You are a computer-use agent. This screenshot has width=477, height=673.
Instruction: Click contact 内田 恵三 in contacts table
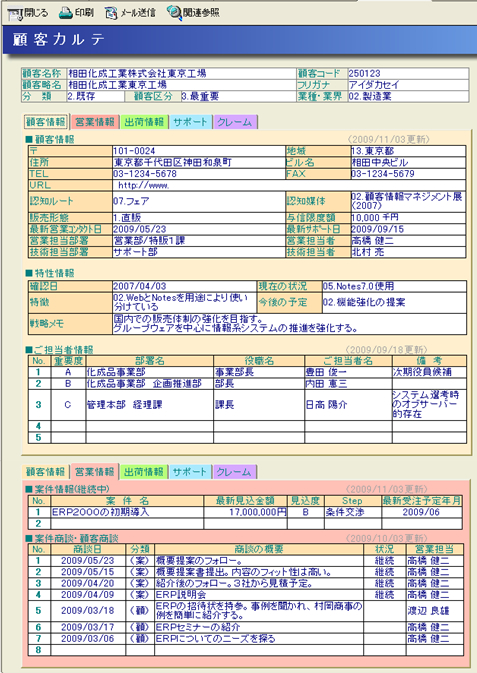(x=326, y=383)
